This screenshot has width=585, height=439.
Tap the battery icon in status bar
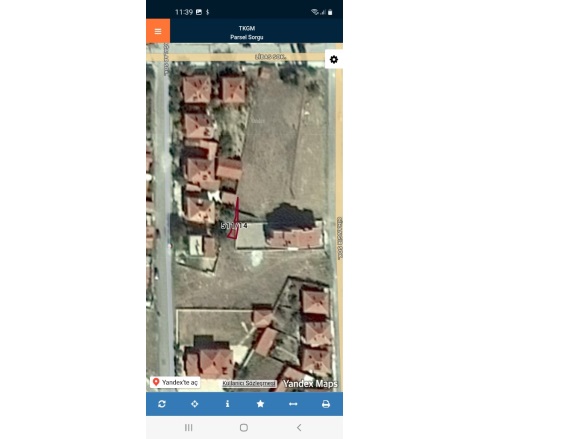point(330,12)
